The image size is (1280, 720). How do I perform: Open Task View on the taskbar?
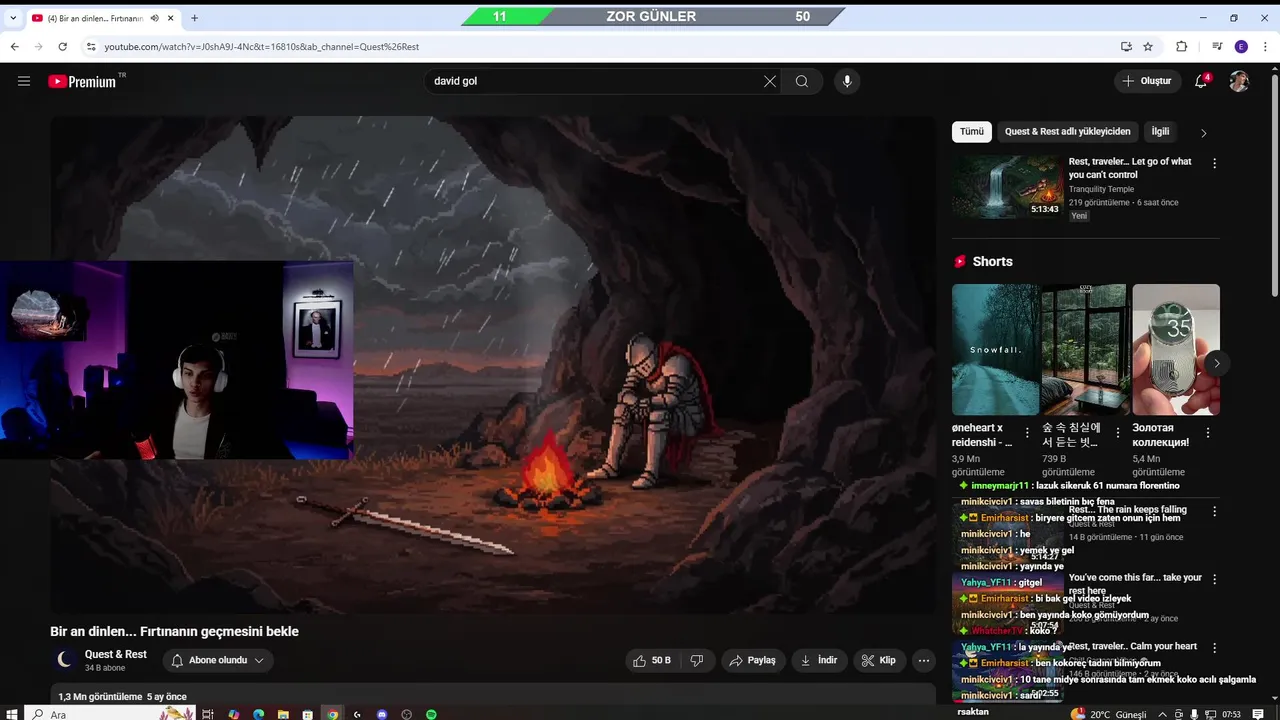tap(208, 714)
